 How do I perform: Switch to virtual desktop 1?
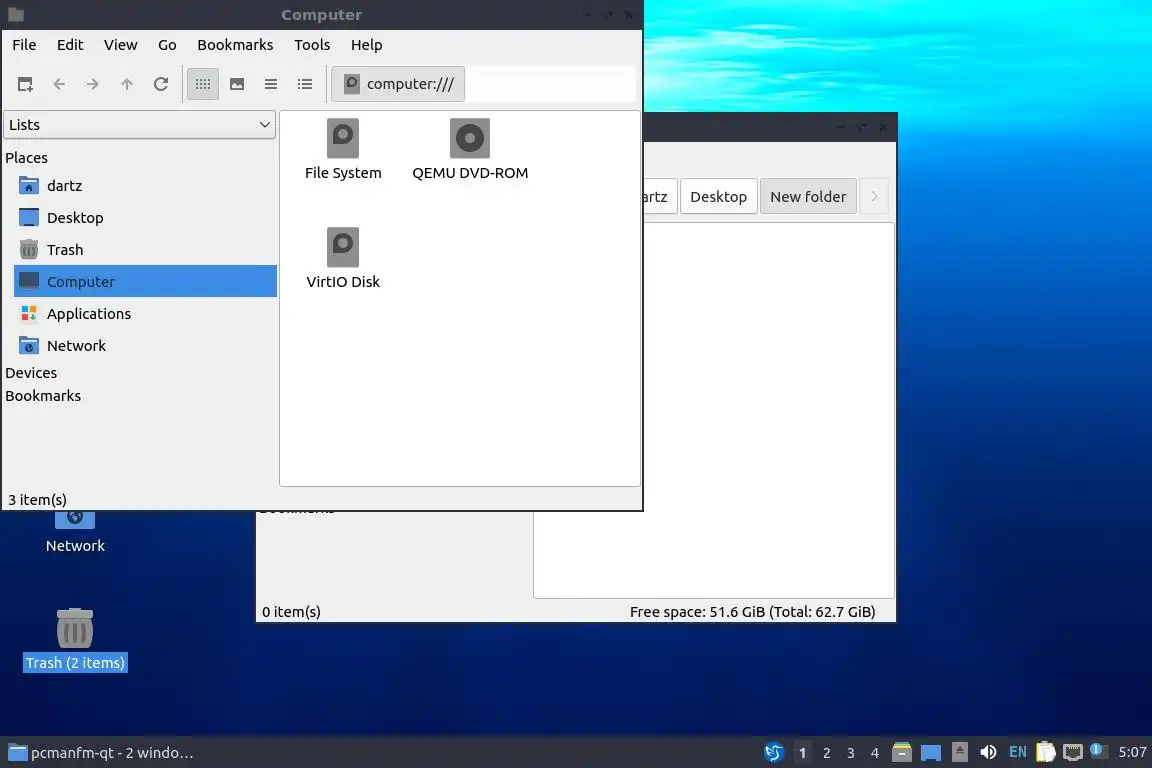coord(802,753)
